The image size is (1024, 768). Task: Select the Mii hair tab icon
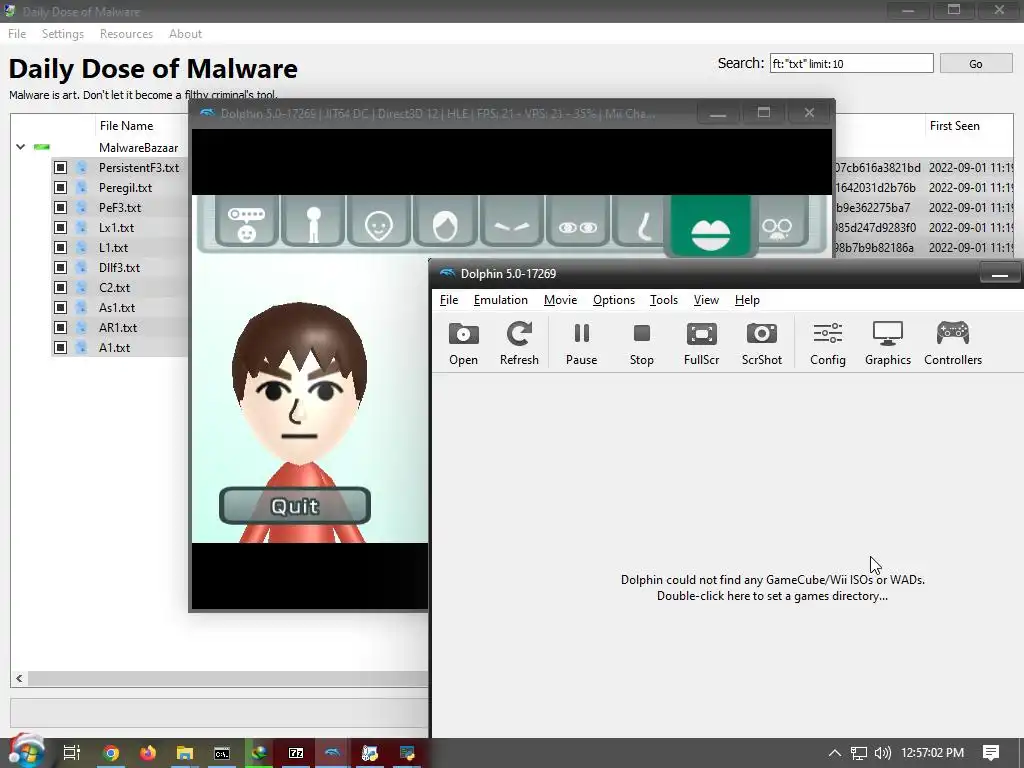[x=445, y=222]
